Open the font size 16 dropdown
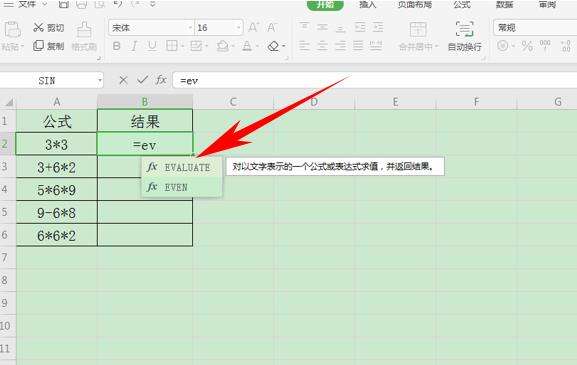The image size is (577, 365). click(238, 28)
